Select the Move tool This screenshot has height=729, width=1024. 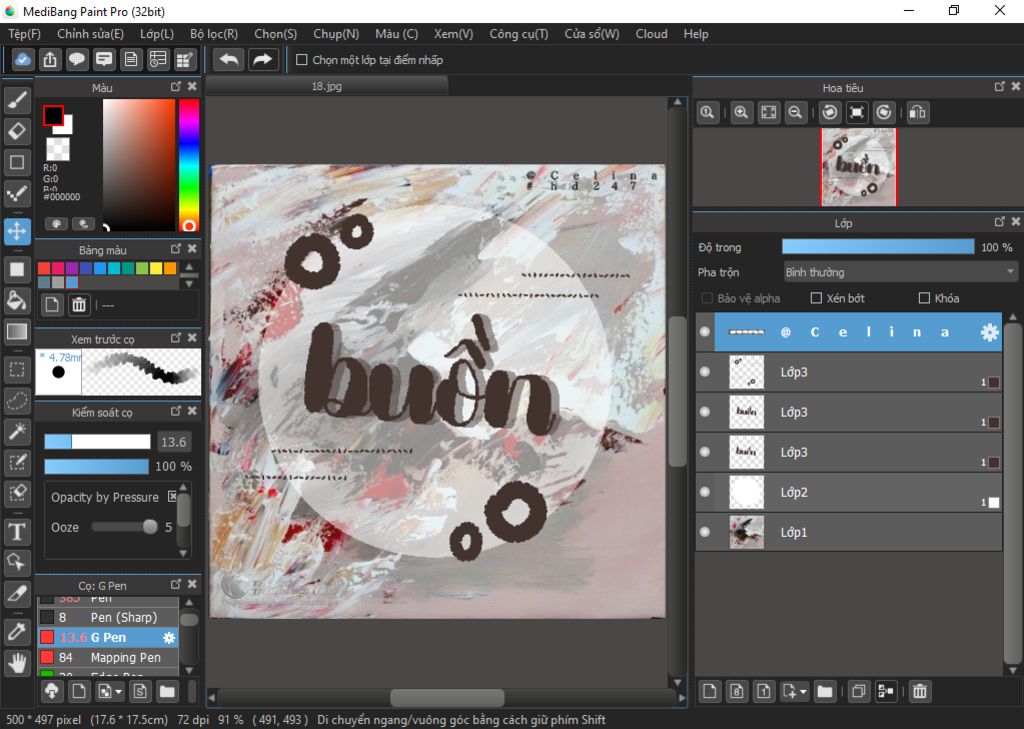tap(17, 231)
